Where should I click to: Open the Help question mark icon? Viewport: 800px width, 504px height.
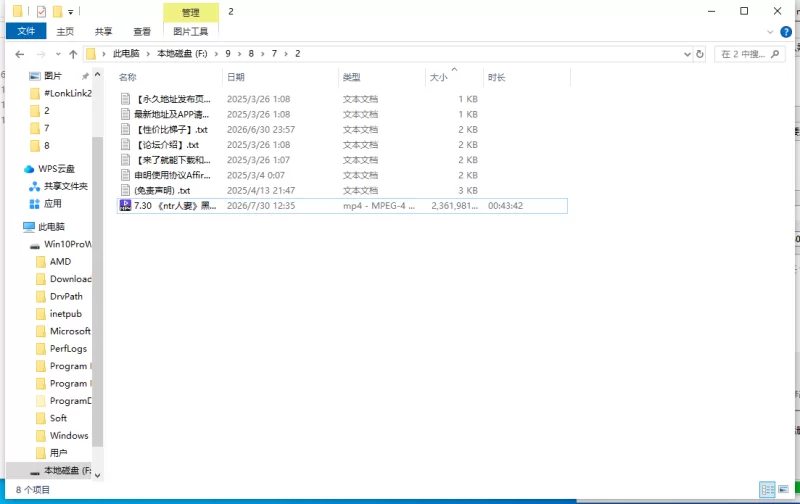click(786, 32)
